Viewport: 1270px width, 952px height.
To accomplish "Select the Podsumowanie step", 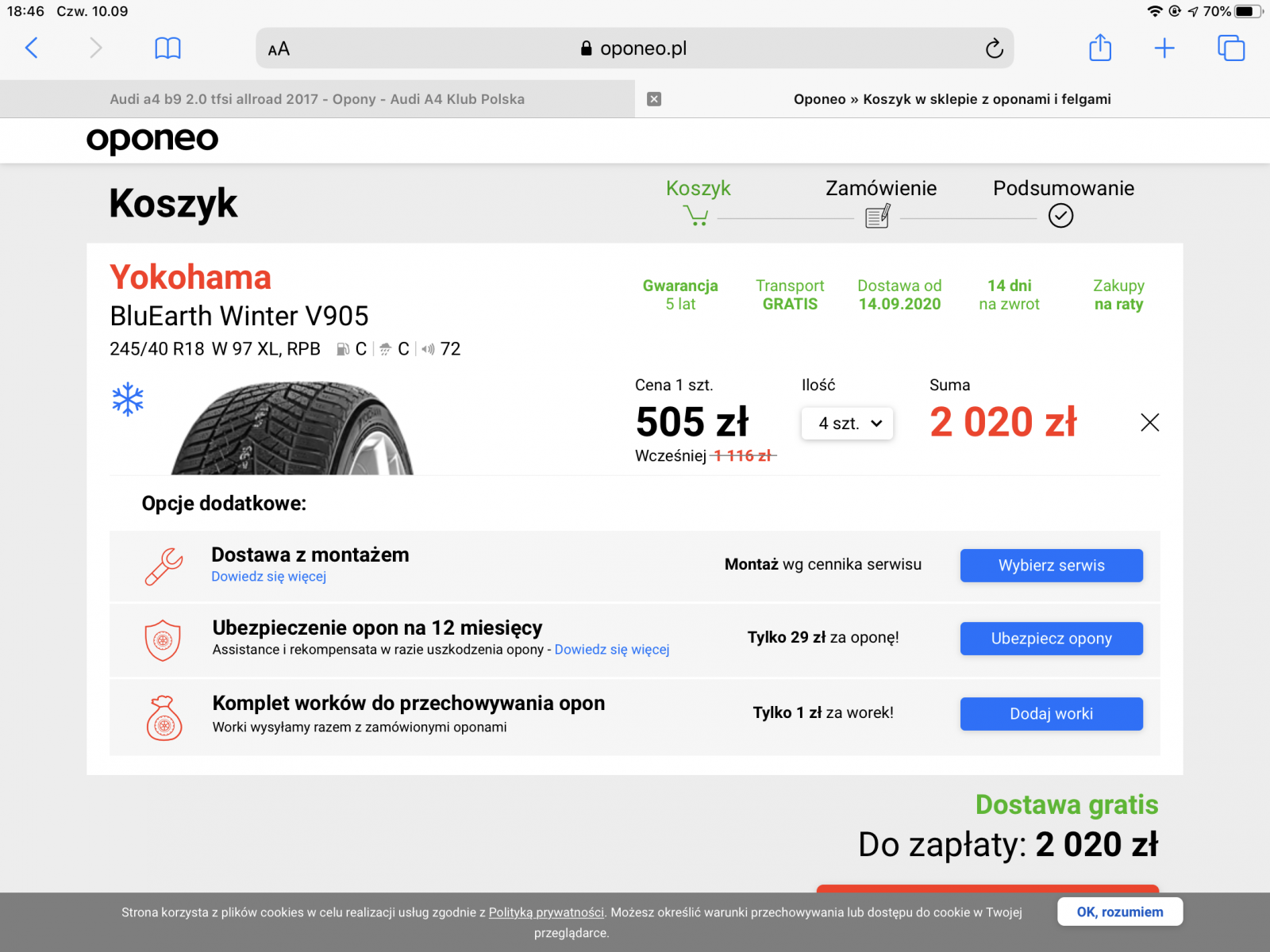I will click(1063, 188).
